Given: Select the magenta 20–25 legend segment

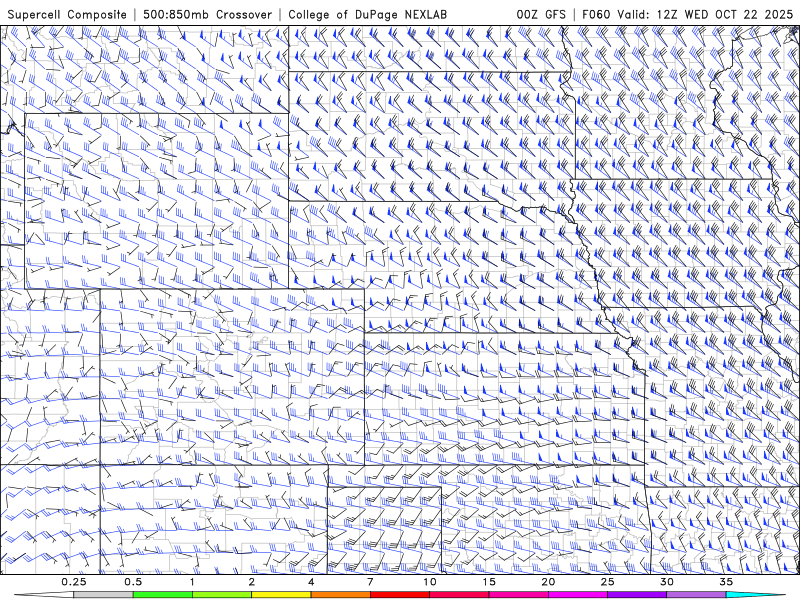Looking at the screenshot, I should 578,595.
